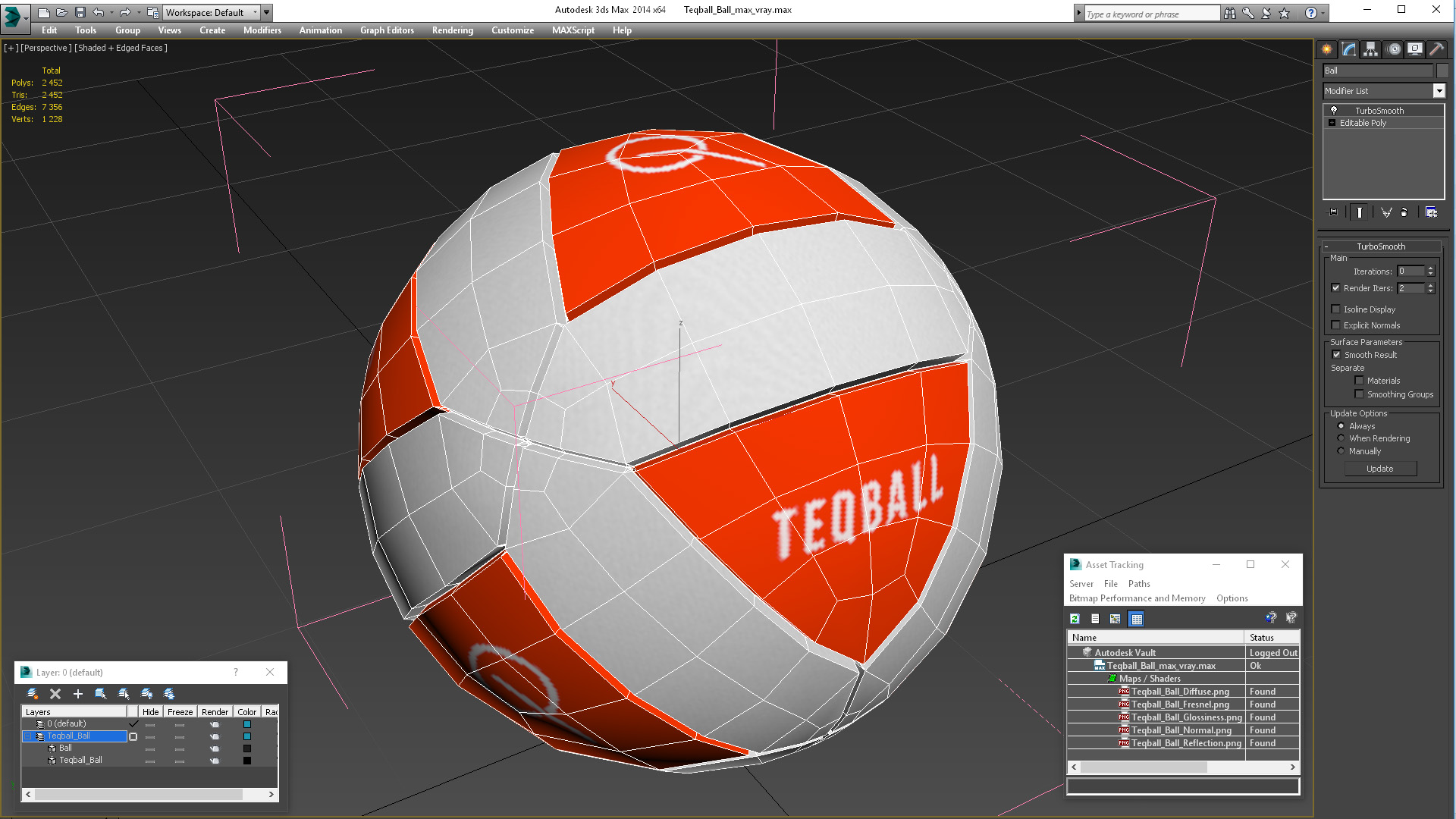Enable Isoline Display checkbox
Screen dimensions: 1456x819
[1336, 309]
